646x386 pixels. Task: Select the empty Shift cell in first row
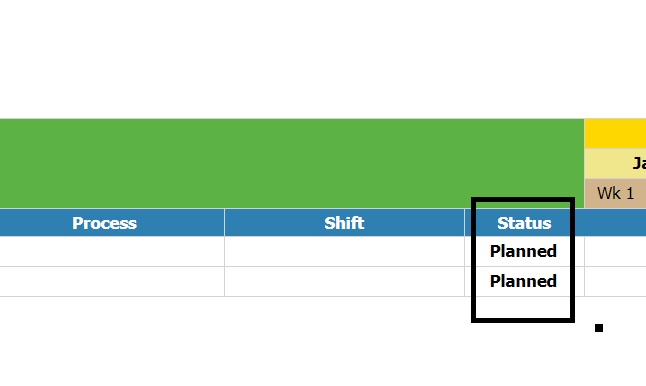click(344, 251)
